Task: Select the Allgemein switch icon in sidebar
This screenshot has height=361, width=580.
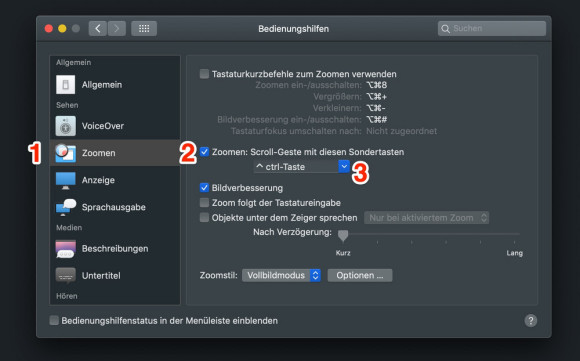Action: point(65,85)
